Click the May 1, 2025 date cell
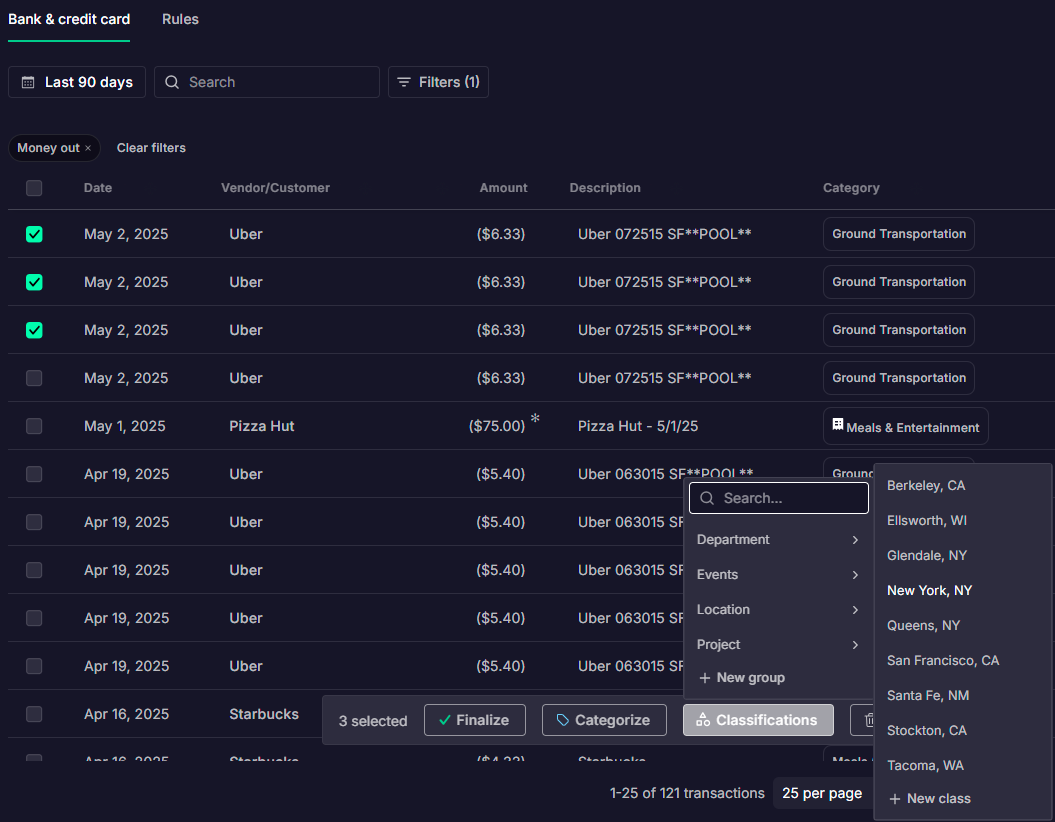Image resolution: width=1055 pixels, height=822 pixels. coord(124,426)
